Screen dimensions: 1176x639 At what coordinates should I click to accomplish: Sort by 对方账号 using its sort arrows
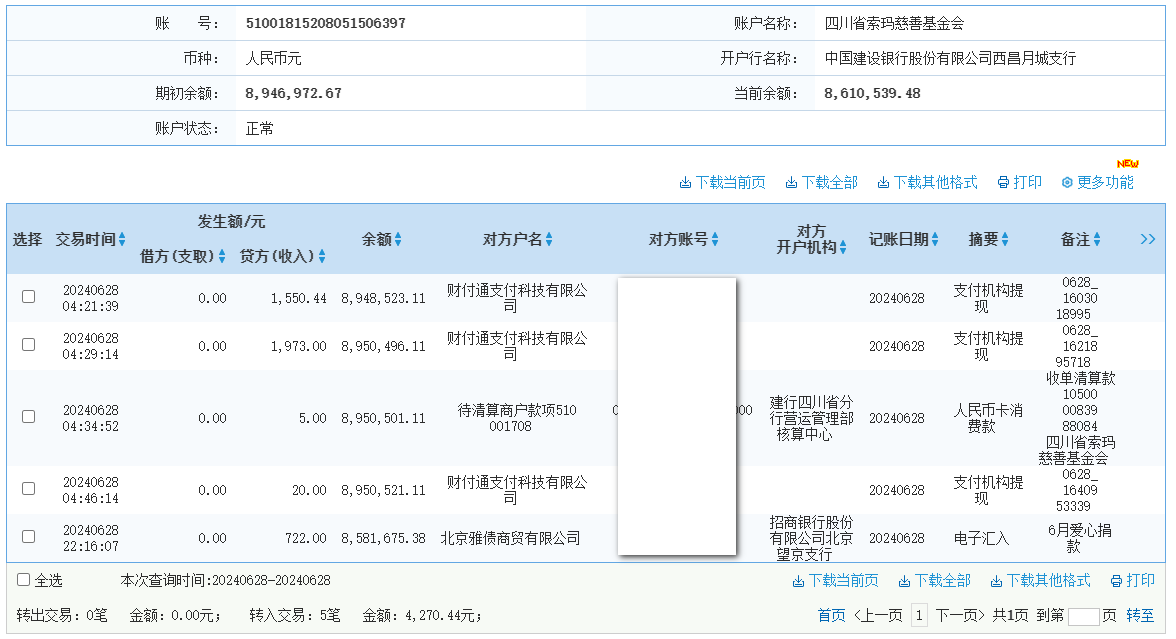point(715,239)
